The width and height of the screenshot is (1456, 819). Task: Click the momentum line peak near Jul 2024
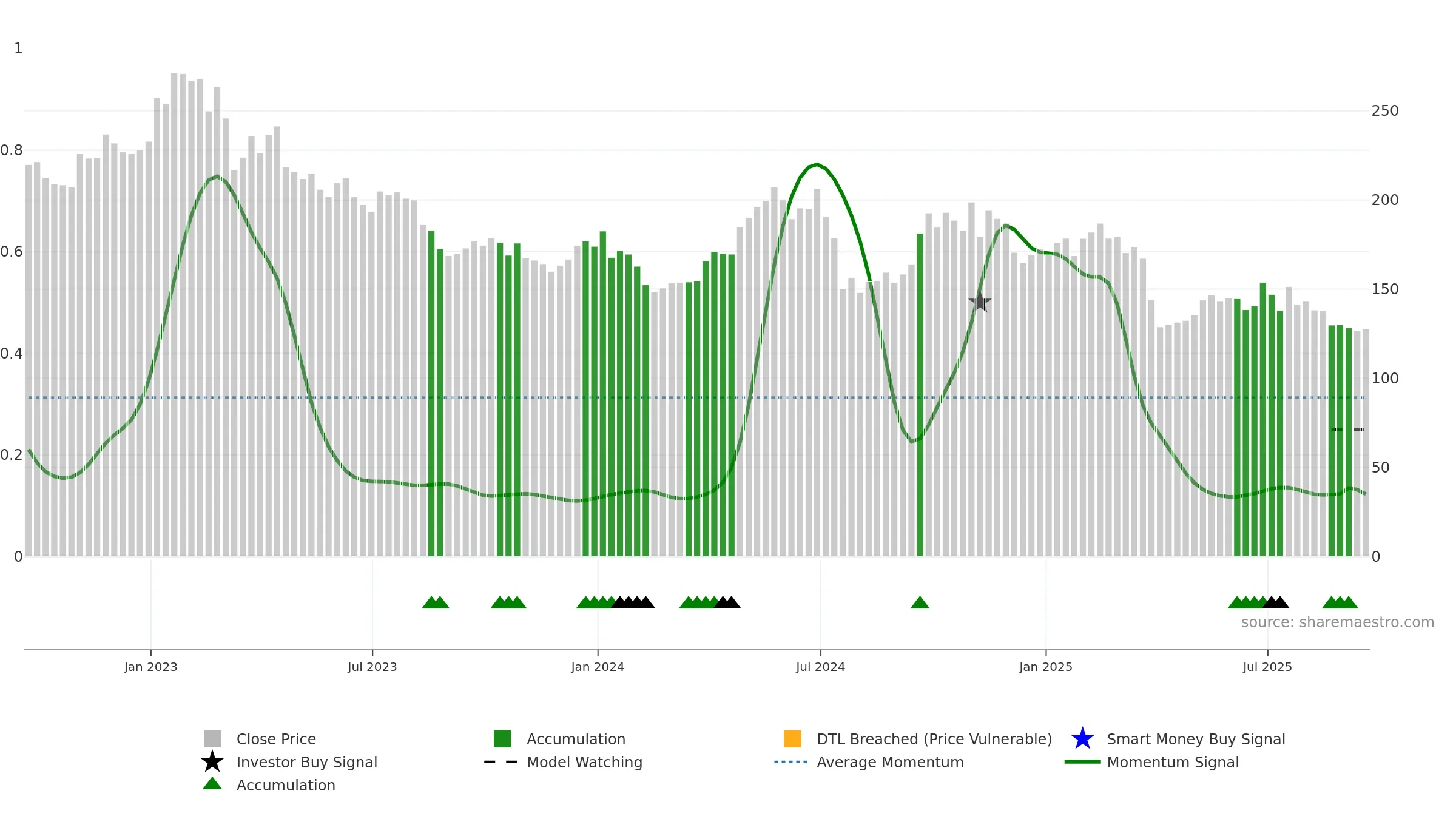click(817, 164)
